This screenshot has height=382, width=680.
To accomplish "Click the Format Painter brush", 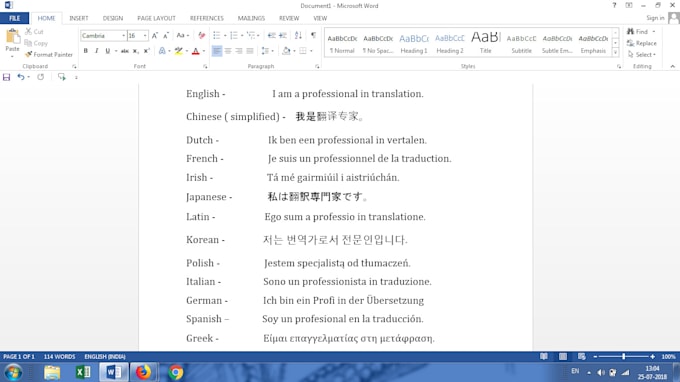I will coord(29,55).
